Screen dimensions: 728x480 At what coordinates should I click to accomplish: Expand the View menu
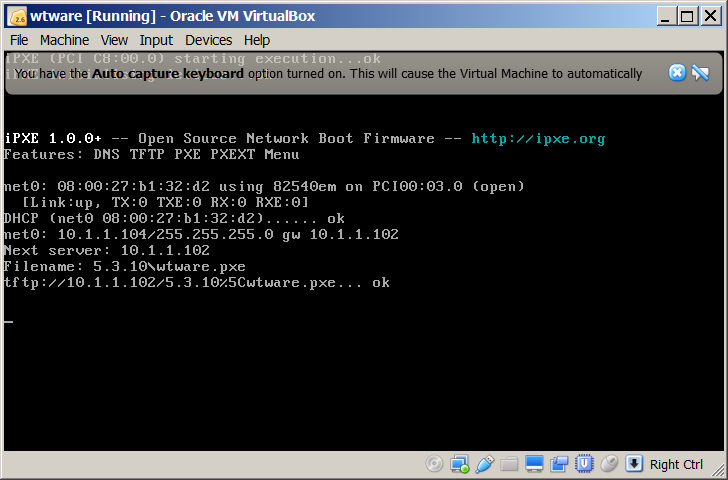114,40
